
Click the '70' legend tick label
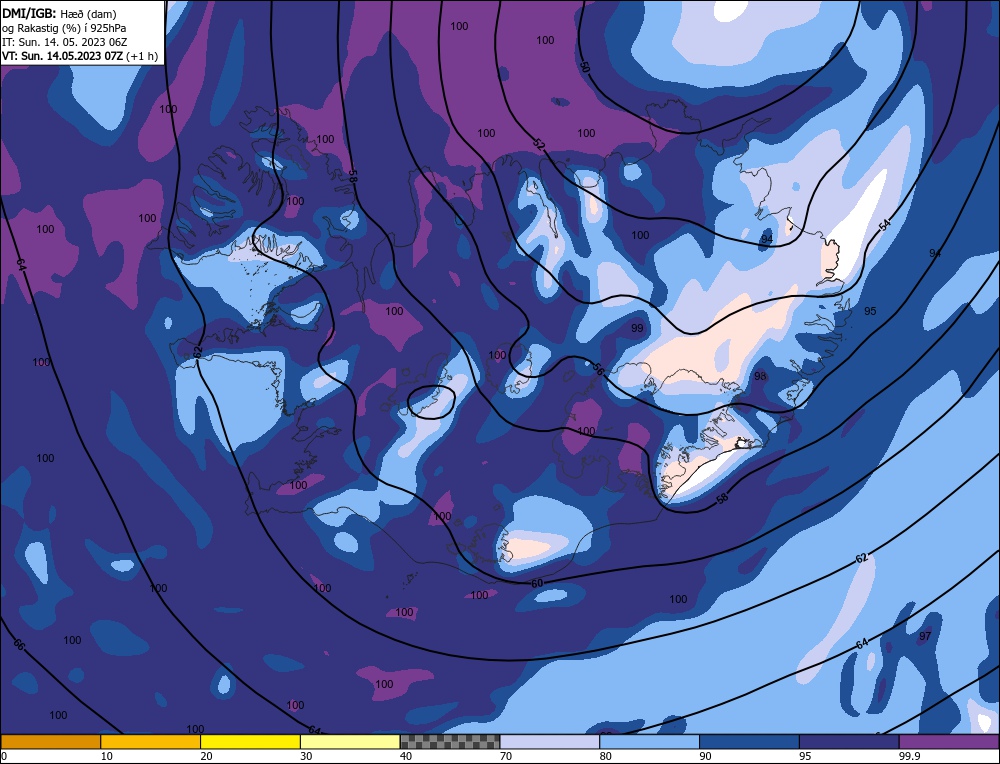[506, 756]
